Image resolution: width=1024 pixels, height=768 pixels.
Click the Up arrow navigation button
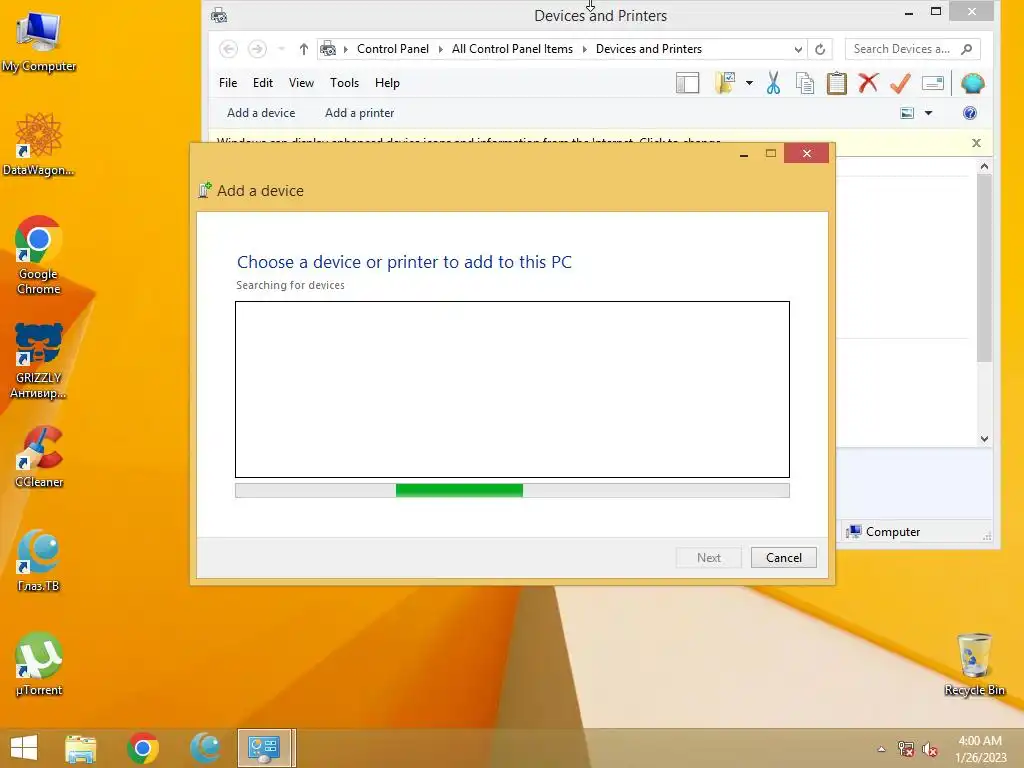click(x=304, y=49)
